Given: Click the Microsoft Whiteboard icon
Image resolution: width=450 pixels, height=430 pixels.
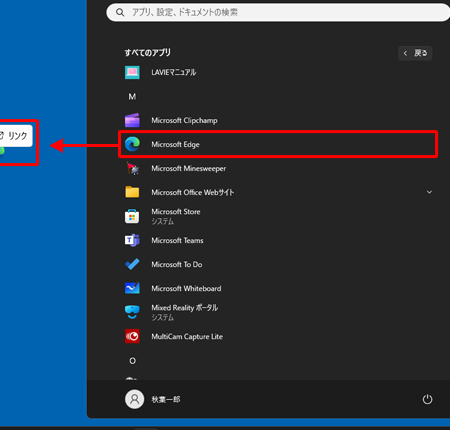Looking at the screenshot, I should 132,288.
